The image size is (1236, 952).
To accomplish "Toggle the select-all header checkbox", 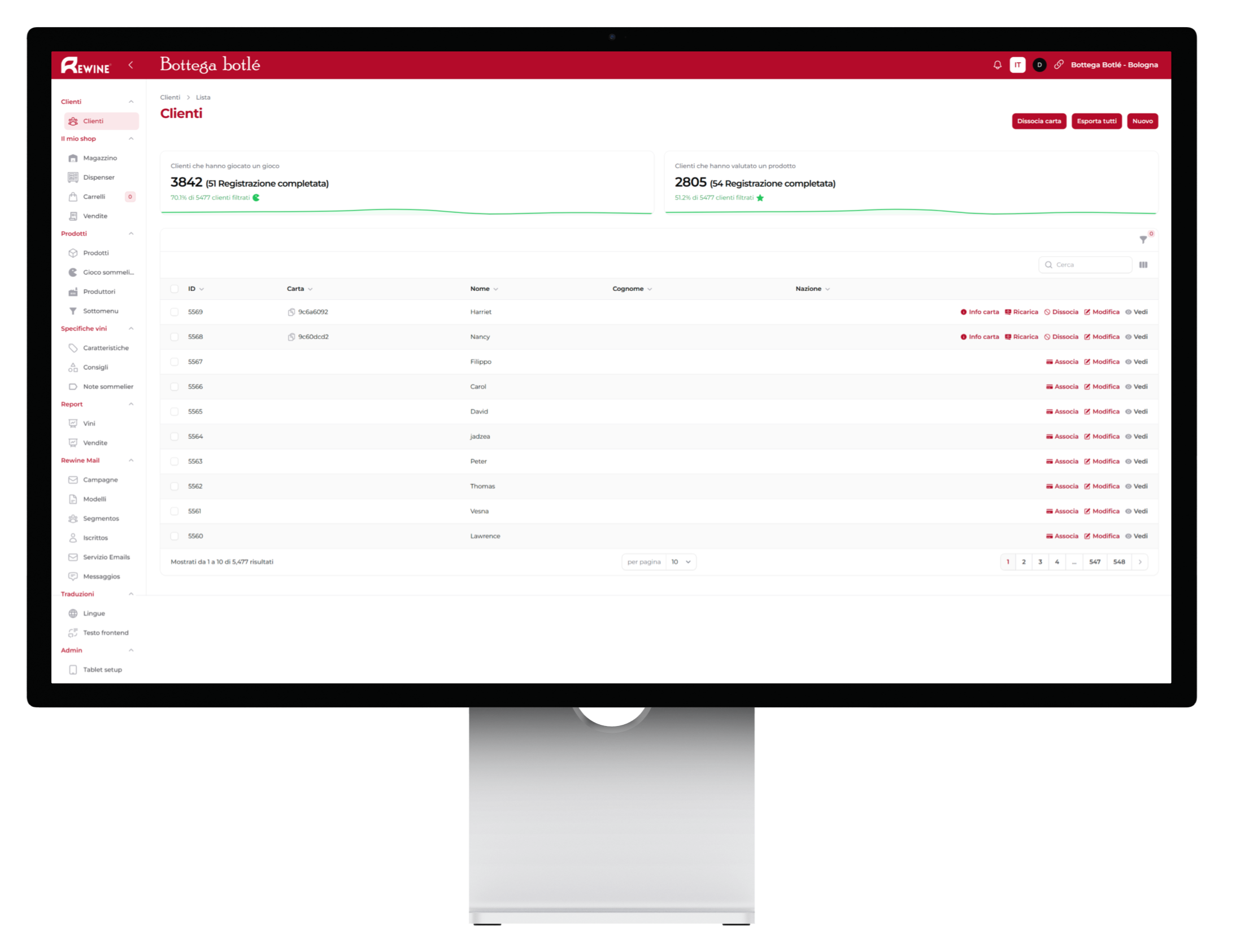I will [175, 289].
